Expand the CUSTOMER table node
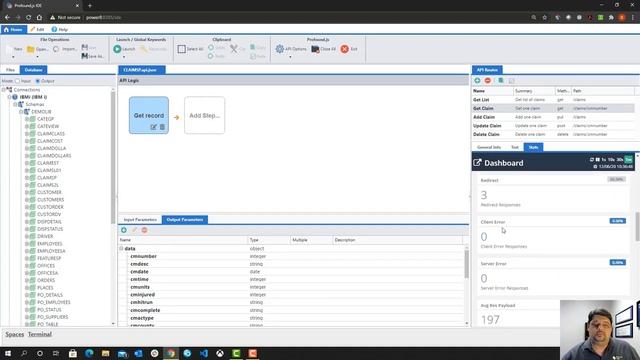 point(27,192)
